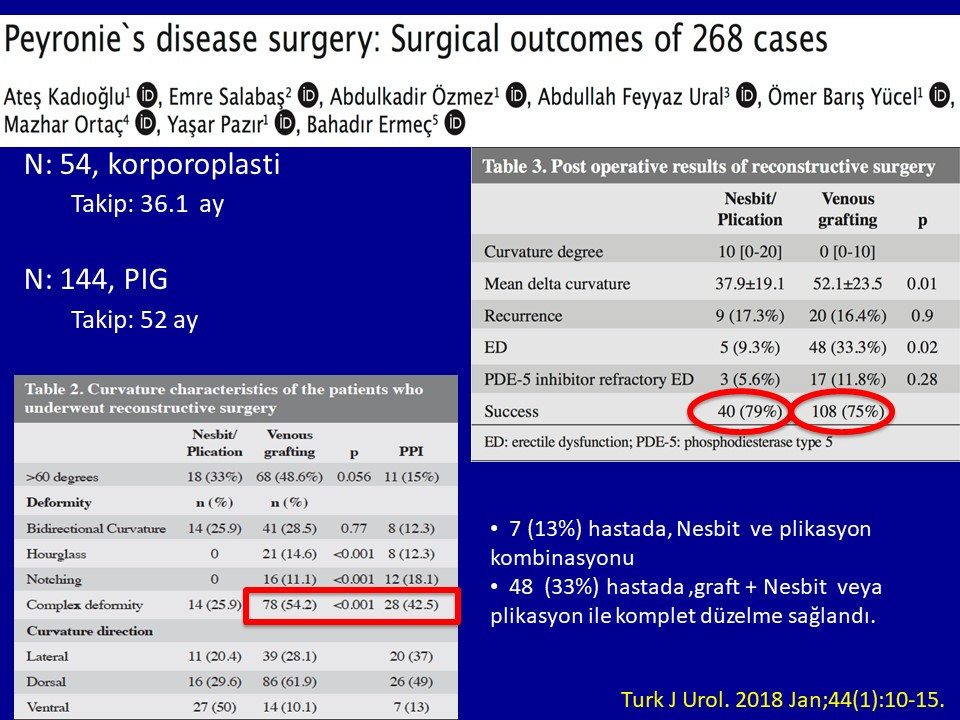Click the '10 [0-20]' curvature value
Screen dimensions: 960x720
[750, 252]
